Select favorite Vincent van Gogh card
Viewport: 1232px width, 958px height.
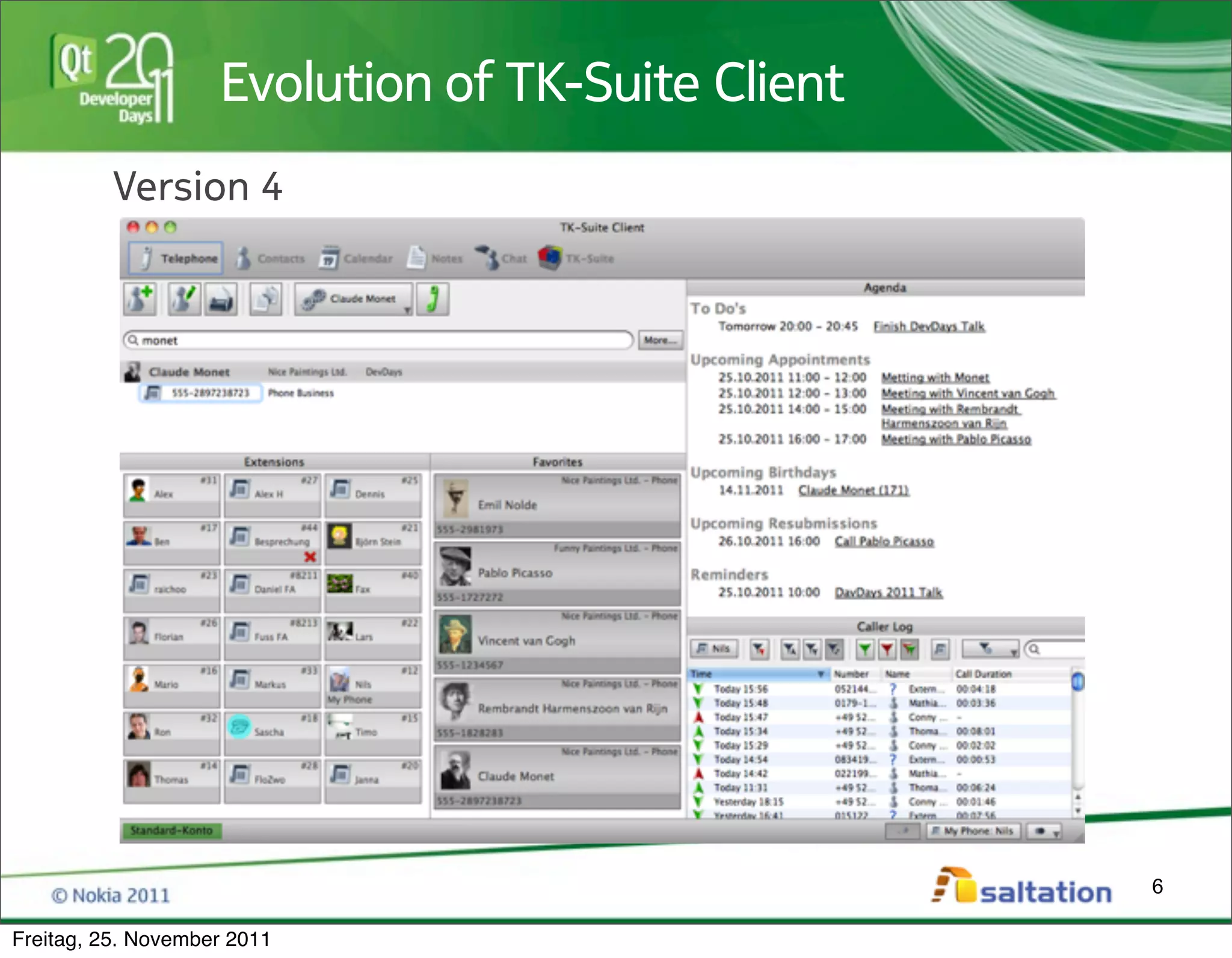(x=557, y=642)
